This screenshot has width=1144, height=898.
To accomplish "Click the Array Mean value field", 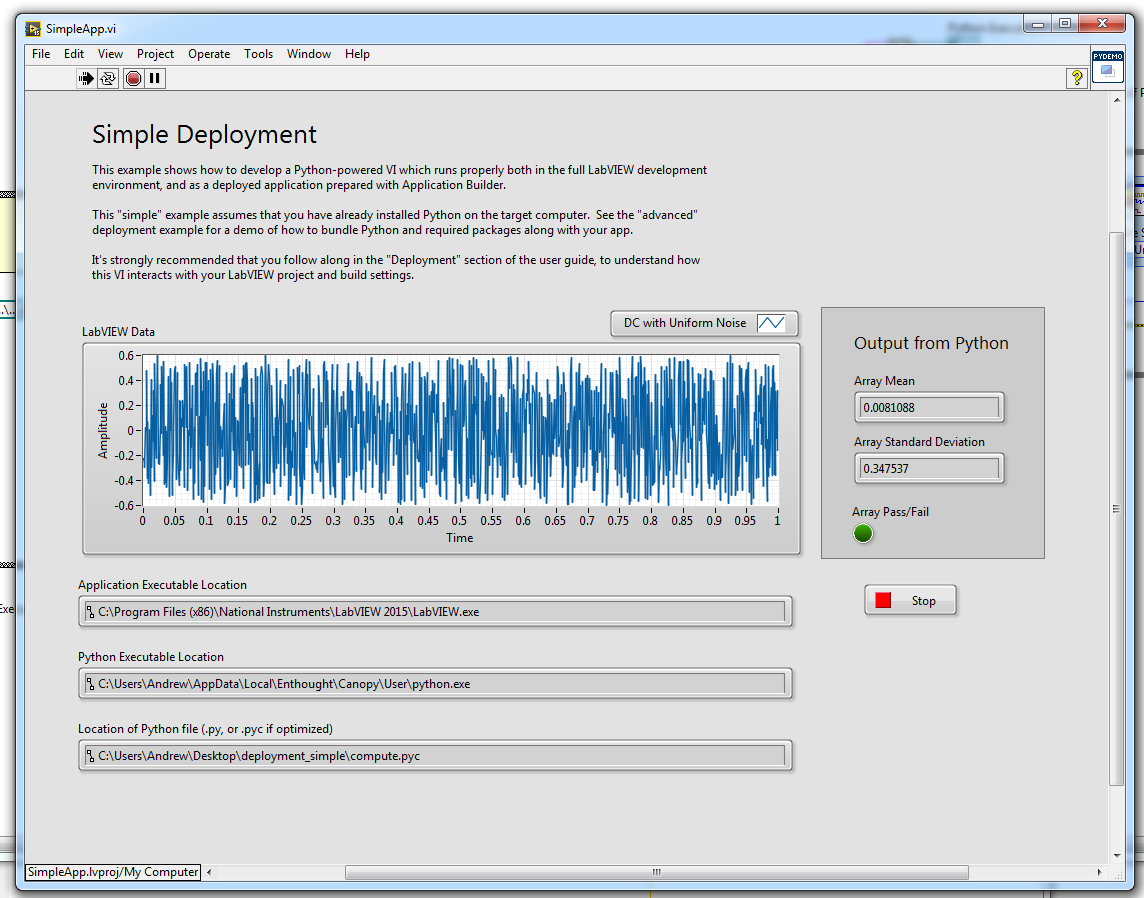I will [x=929, y=408].
